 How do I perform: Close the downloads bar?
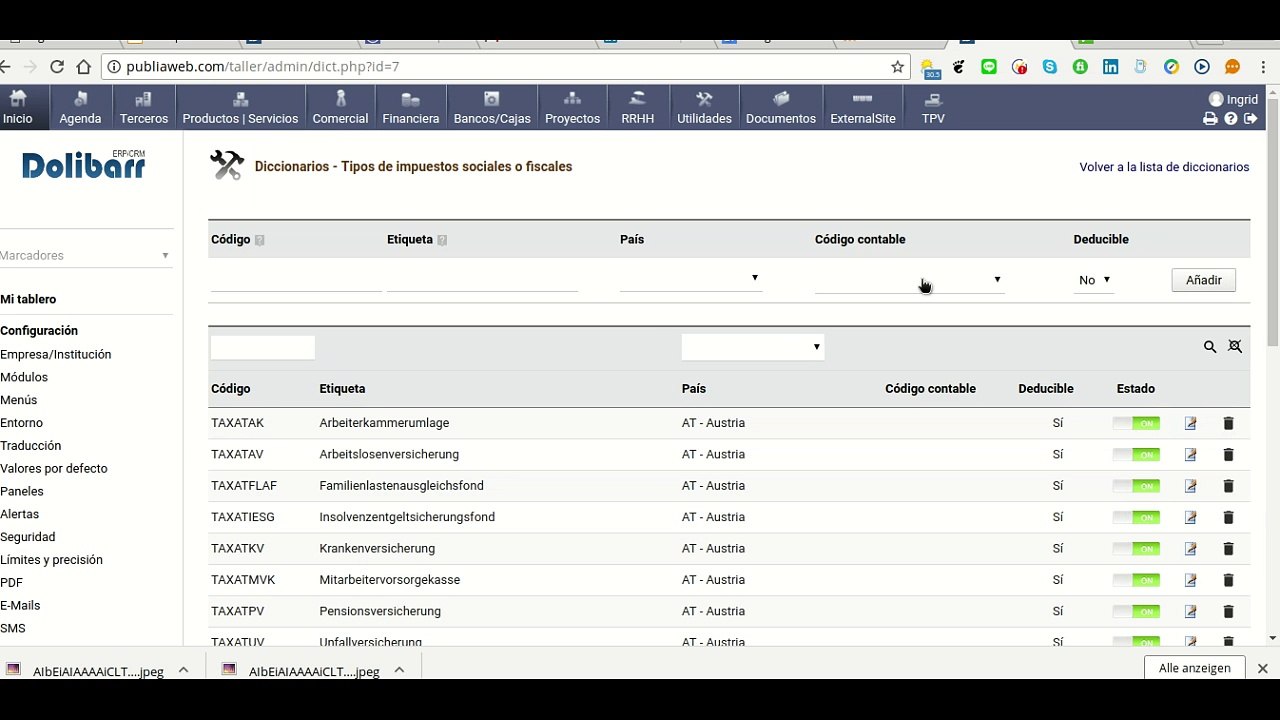click(x=1263, y=668)
